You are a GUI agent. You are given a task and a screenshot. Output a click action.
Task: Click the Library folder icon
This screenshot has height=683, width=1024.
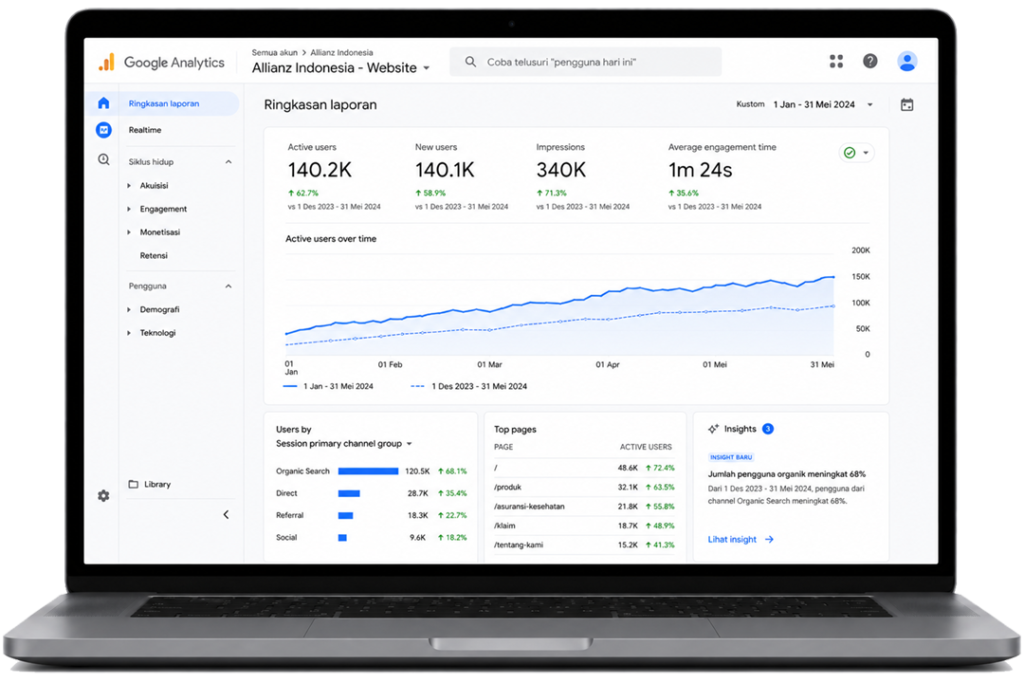click(133, 484)
